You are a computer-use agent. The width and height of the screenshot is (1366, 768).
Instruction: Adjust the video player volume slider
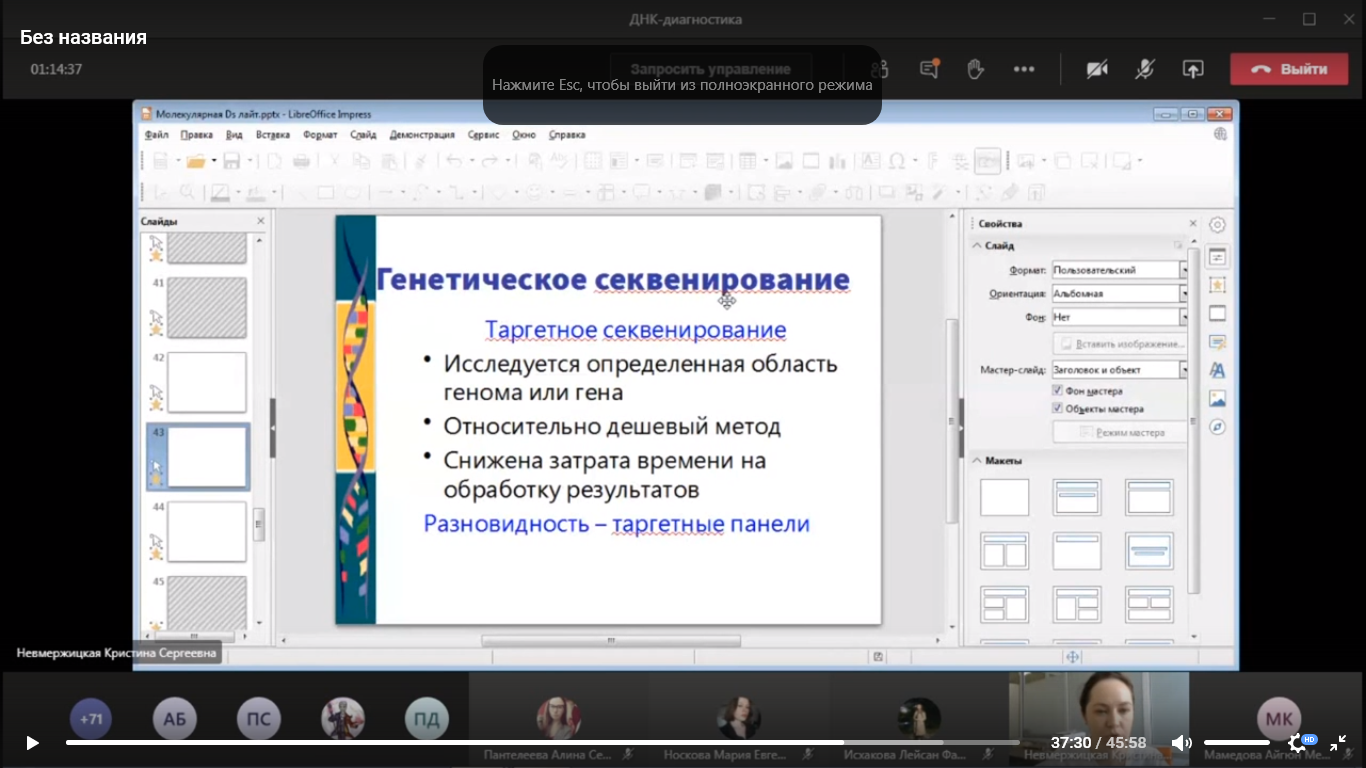[1237, 743]
